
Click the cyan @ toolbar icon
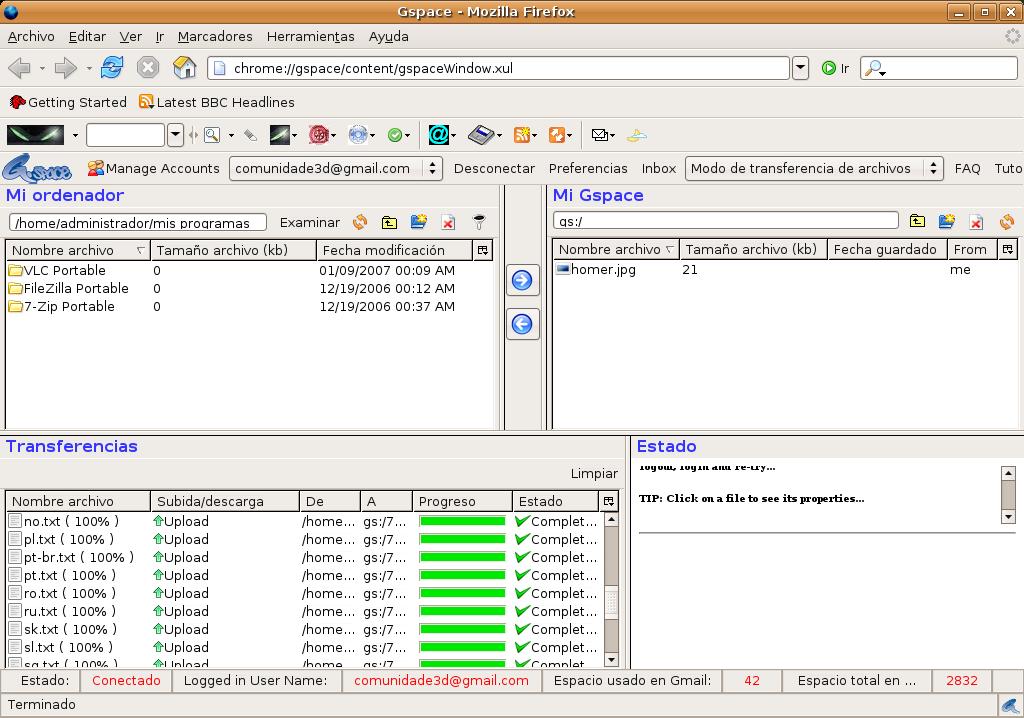[438, 135]
